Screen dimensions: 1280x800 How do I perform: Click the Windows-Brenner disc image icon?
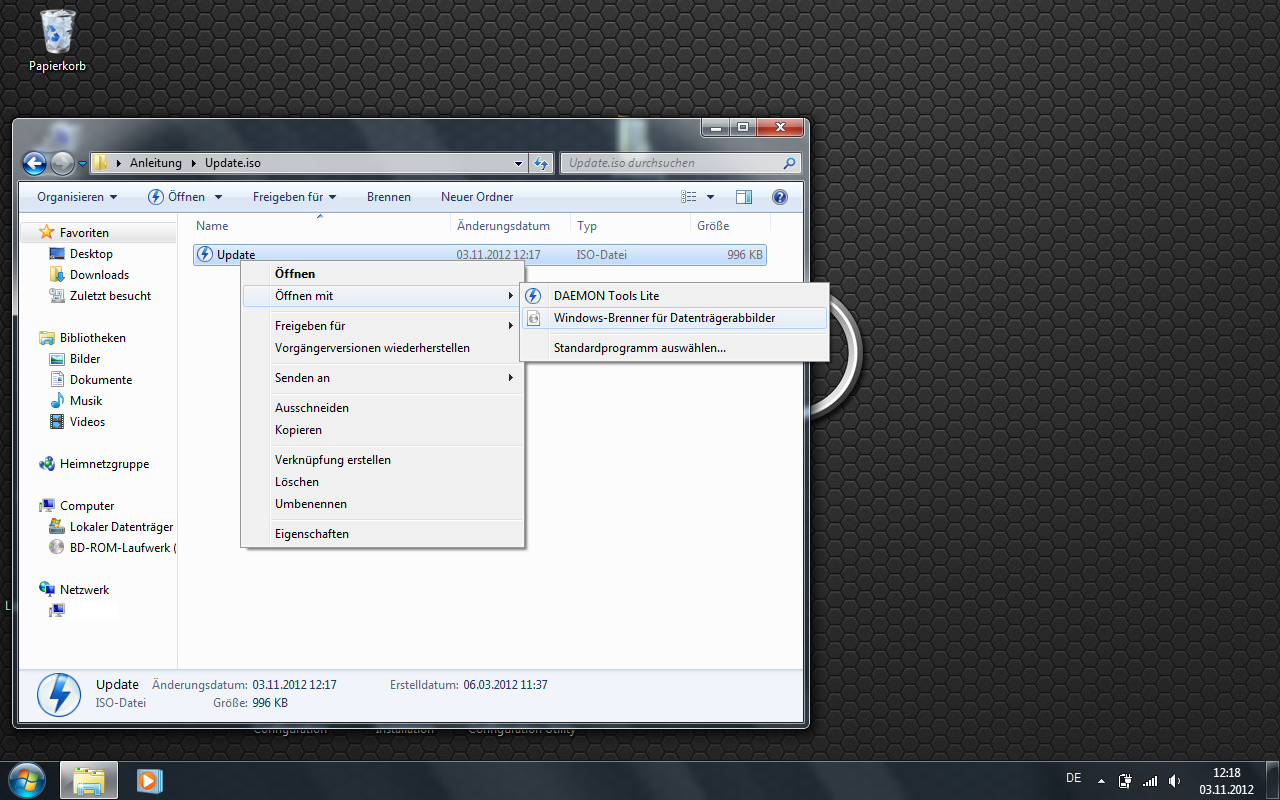click(534, 318)
